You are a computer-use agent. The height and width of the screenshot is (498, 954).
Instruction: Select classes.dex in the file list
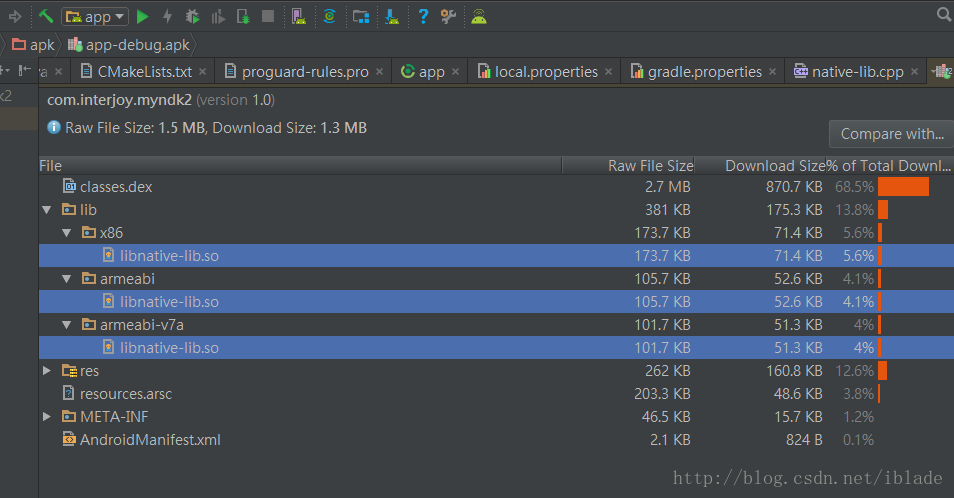point(115,187)
